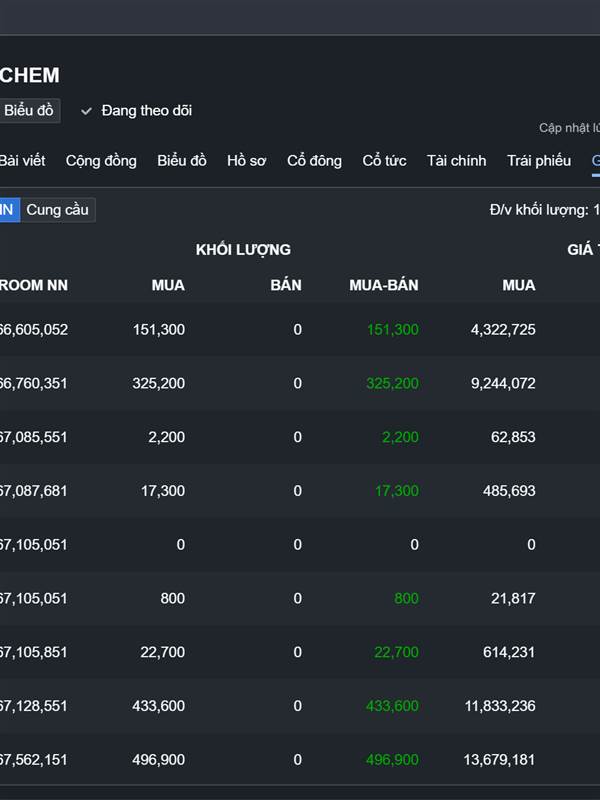Switch to the Cộng đồng tab
The image size is (600, 800).
101,161
